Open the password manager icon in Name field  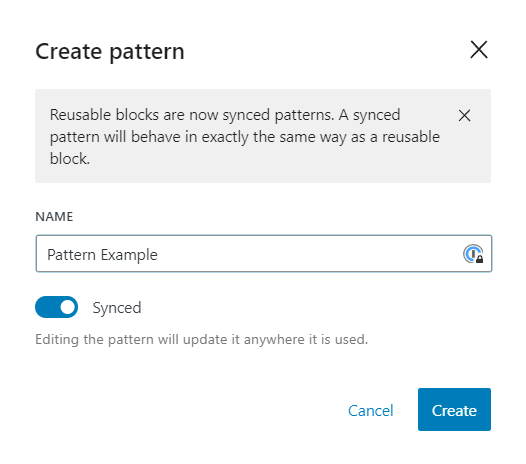click(x=473, y=254)
